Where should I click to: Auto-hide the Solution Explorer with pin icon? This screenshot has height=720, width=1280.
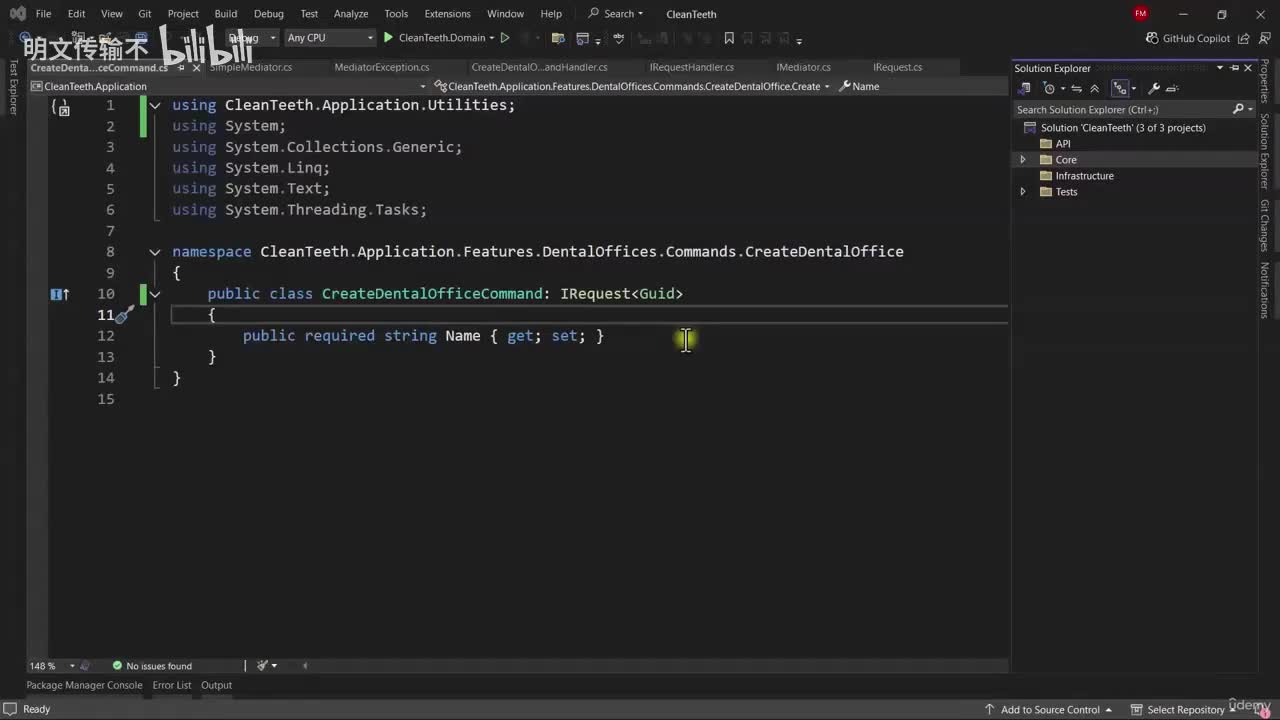(x=1234, y=68)
